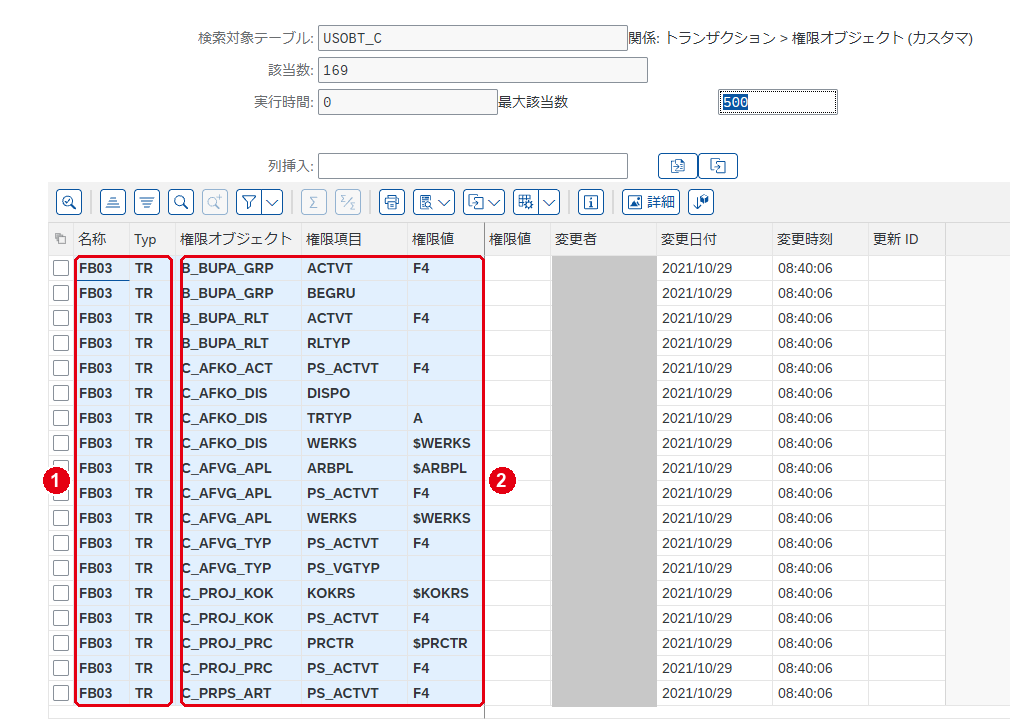The width and height of the screenshot is (1010, 720).
Task: Expand the views dropdown arrow
Action: pyautogui.click(x=444, y=202)
